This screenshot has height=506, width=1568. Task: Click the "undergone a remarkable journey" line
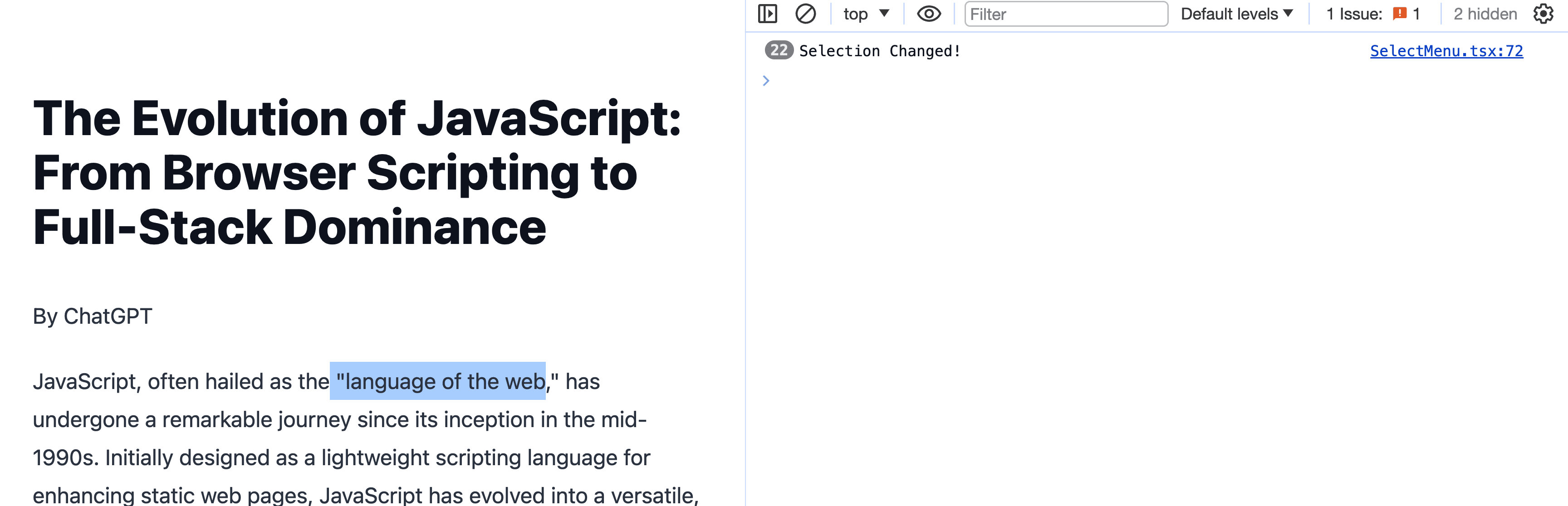point(340,420)
